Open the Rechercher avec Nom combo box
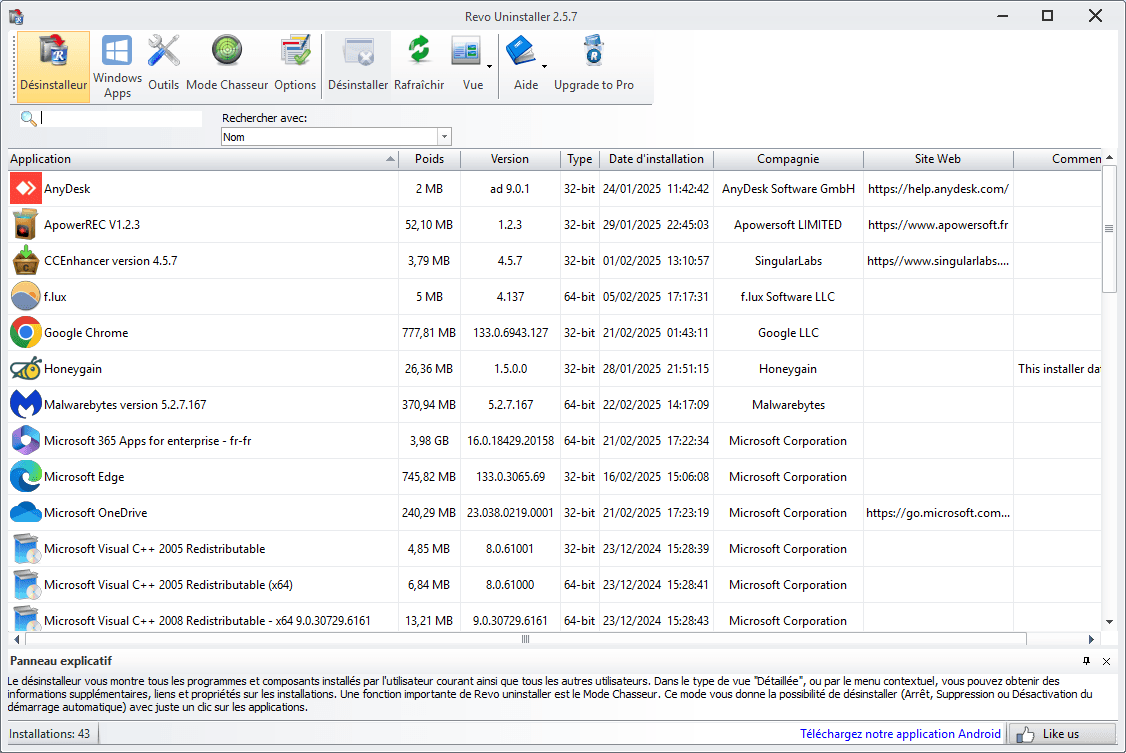The width and height of the screenshot is (1126, 753). [x=336, y=136]
